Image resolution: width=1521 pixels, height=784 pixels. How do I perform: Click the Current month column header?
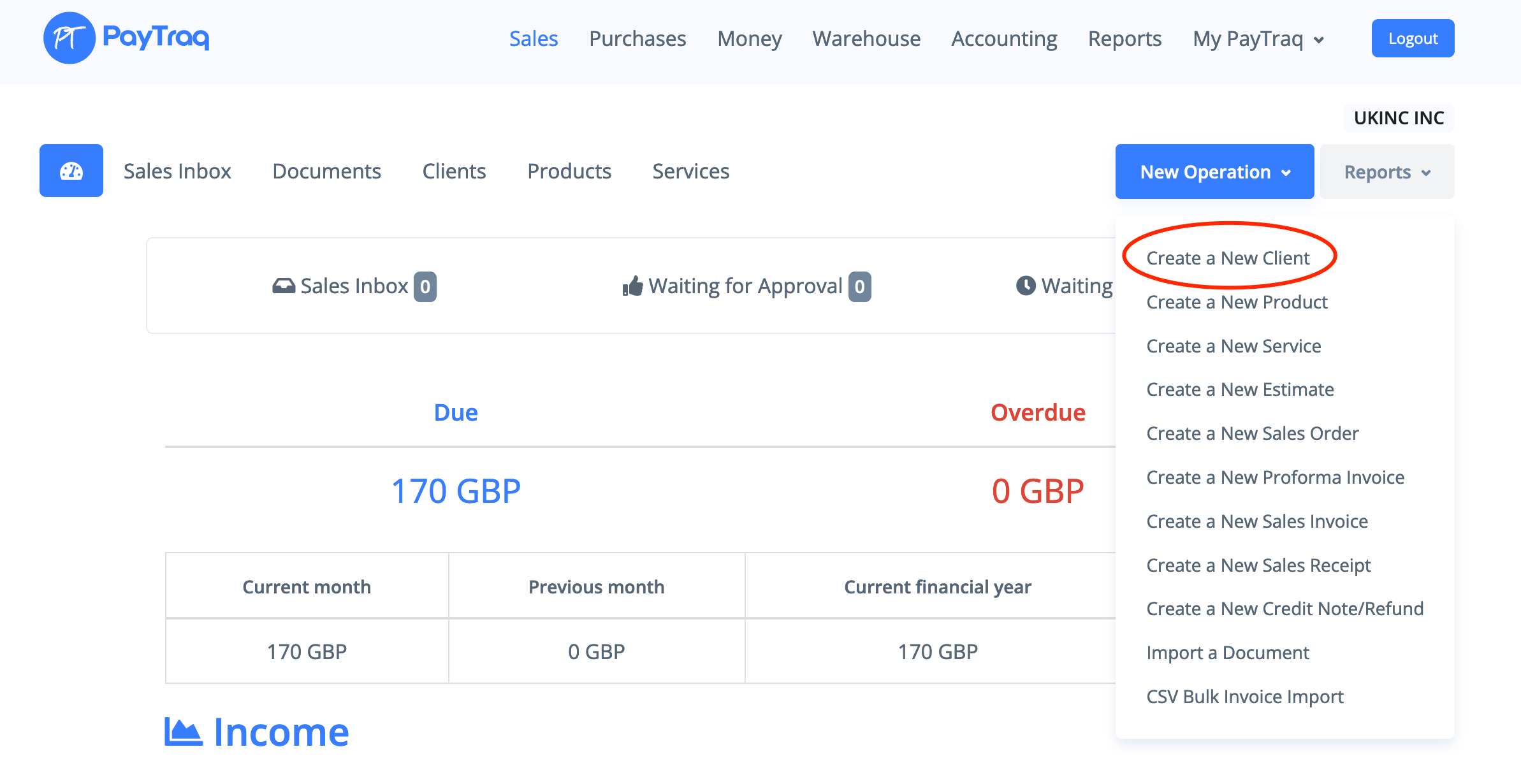(x=307, y=587)
